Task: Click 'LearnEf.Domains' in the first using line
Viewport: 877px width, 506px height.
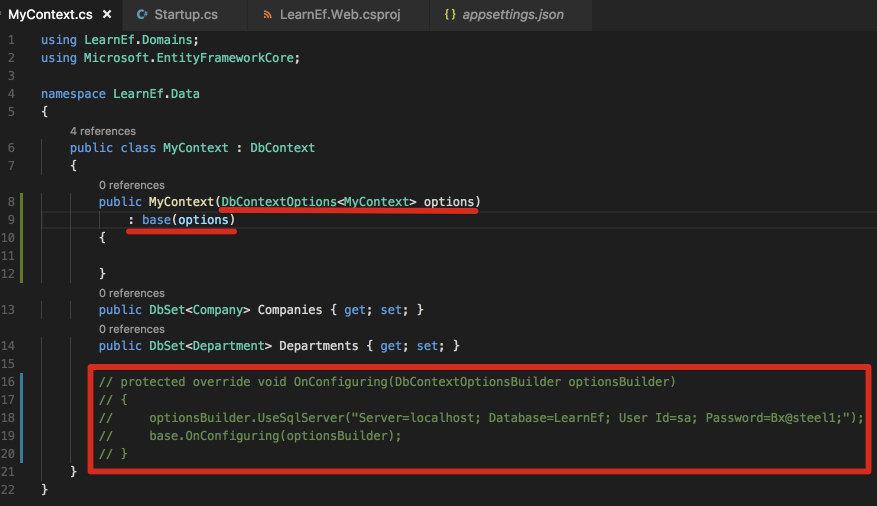Action: [138, 40]
